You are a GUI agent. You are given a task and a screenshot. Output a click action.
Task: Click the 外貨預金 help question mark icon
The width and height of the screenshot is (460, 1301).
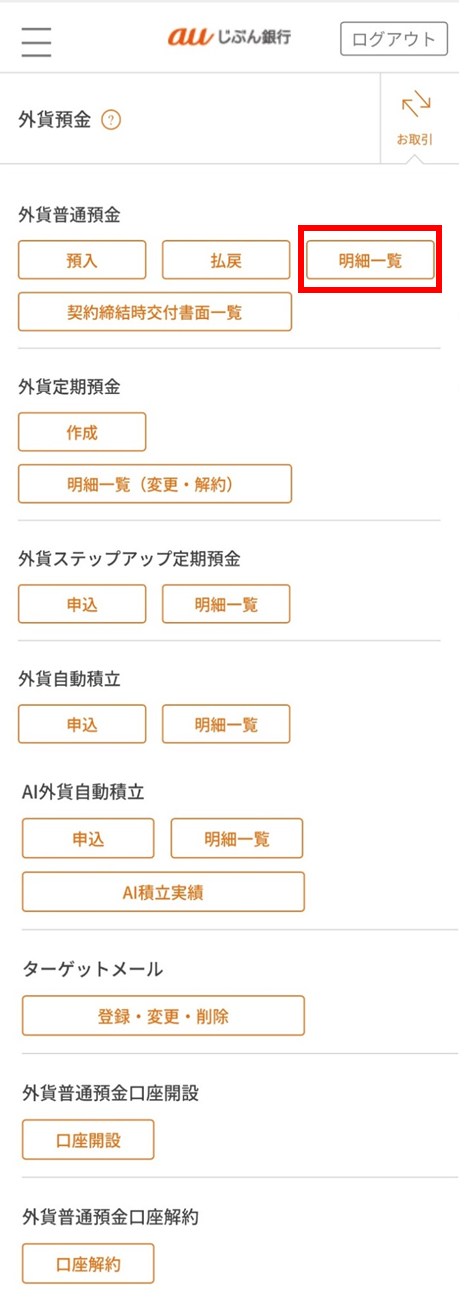(x=111, y=121)
